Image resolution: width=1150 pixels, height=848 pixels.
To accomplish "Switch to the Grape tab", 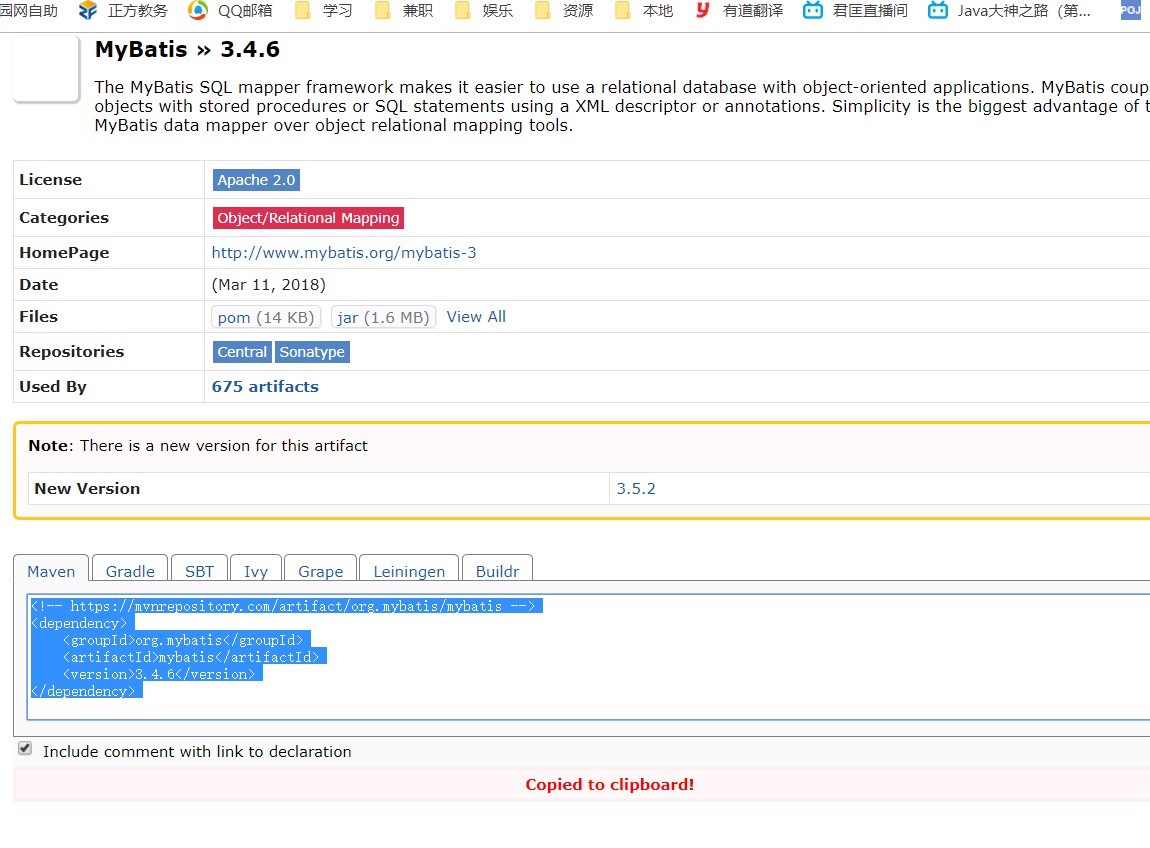I will point(321,571).
